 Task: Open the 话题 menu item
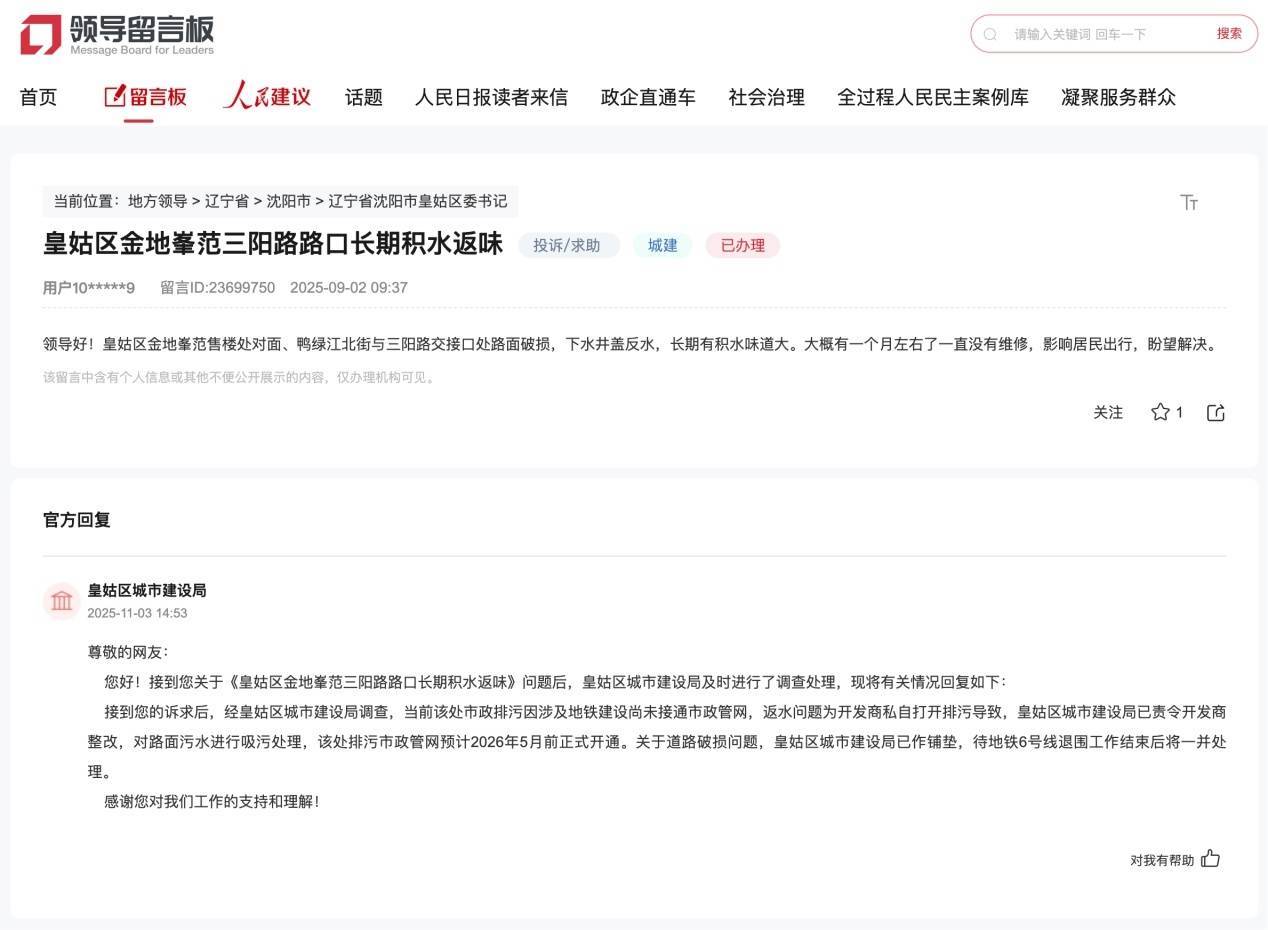click(x=364, y=97)
